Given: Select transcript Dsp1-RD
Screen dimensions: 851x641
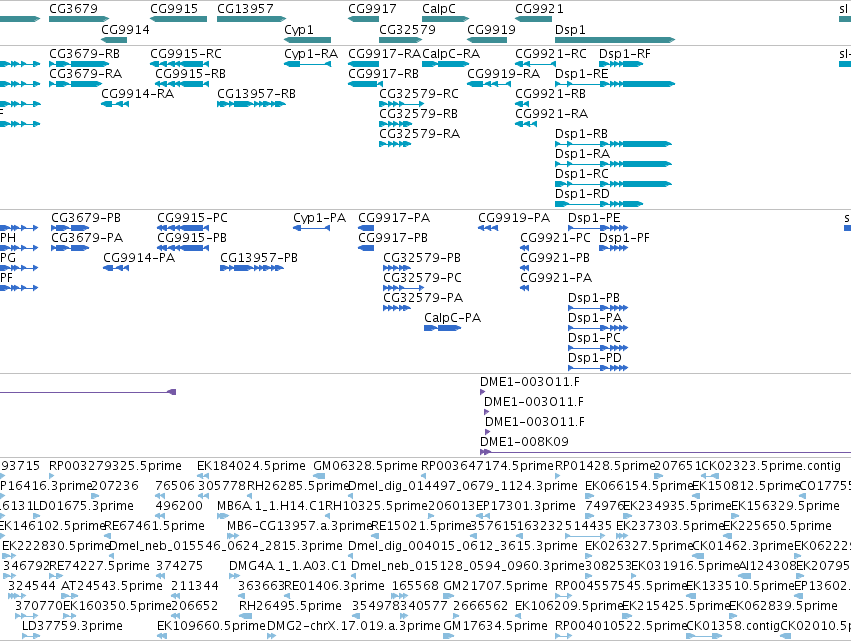Looking at the screenshot, I should [582, 194].
